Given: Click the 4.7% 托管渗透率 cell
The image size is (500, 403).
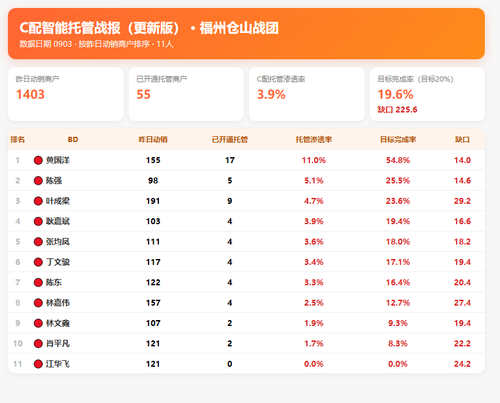Looking at the screenshot, I should 314,201.
